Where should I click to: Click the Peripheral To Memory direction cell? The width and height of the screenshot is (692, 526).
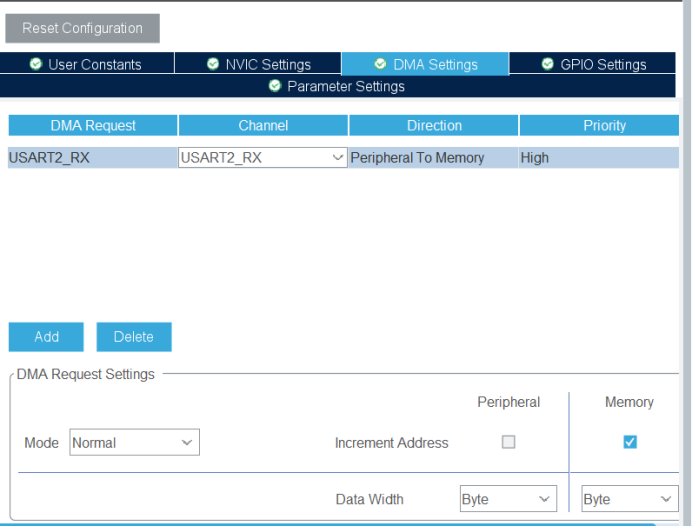tap(433, 158)
